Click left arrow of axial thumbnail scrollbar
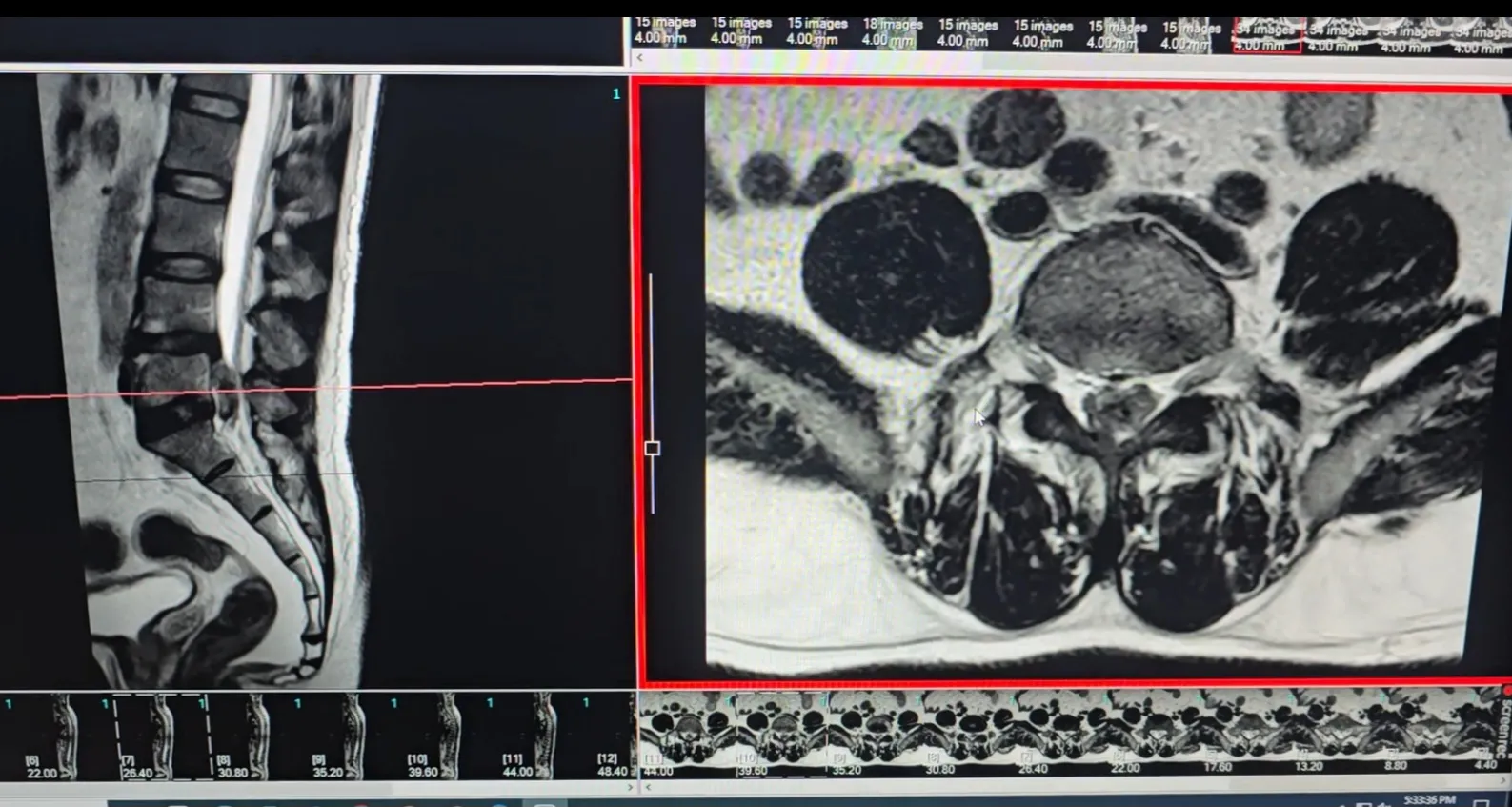The image size is (1512, 807). 648,788
